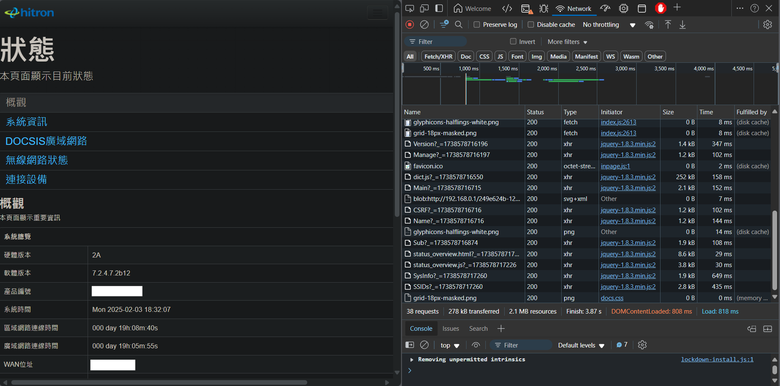
Task: Toggle the Fetch/XHR type filter
Action: (438, 57)
